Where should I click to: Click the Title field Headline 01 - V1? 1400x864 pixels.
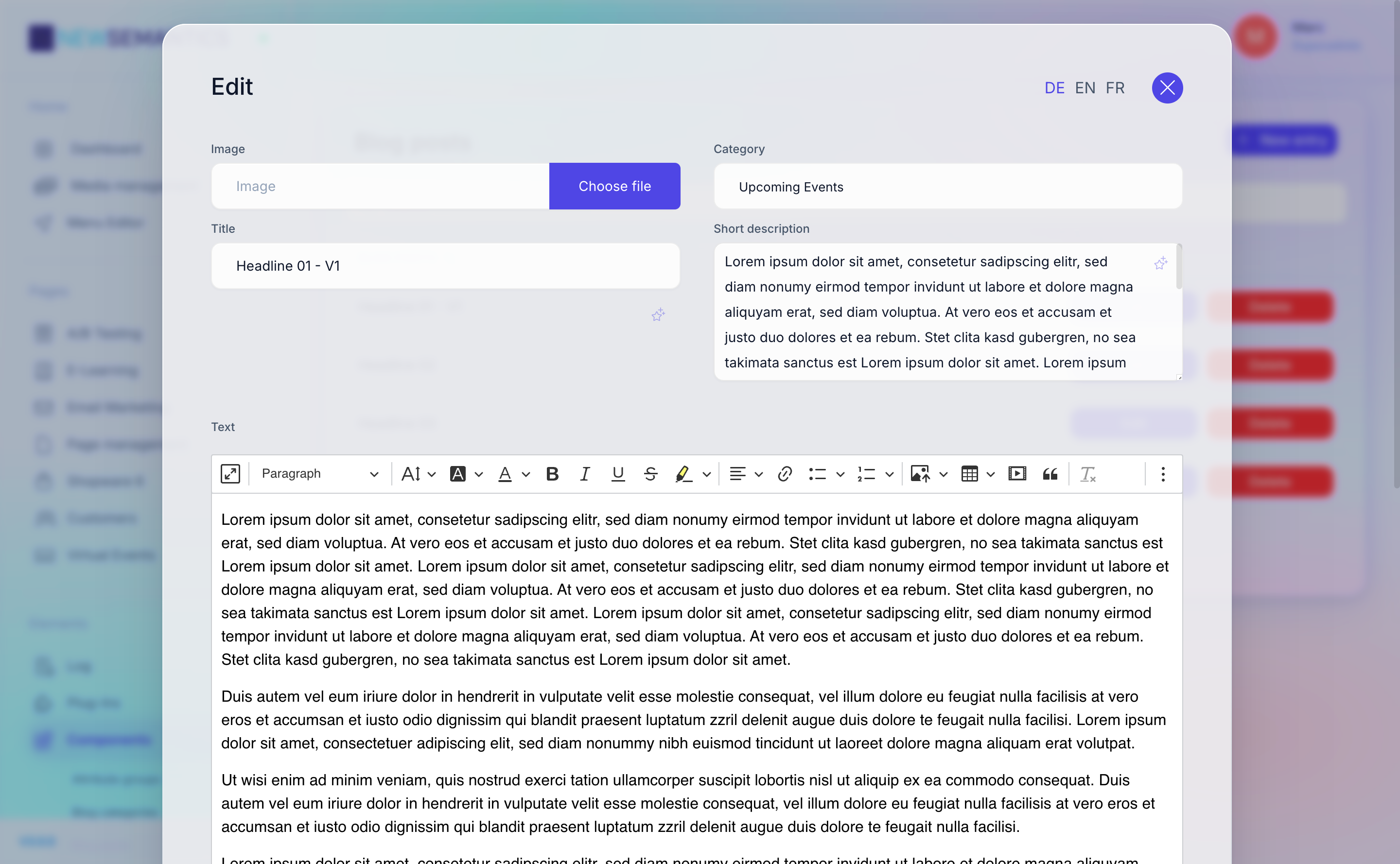445,266
